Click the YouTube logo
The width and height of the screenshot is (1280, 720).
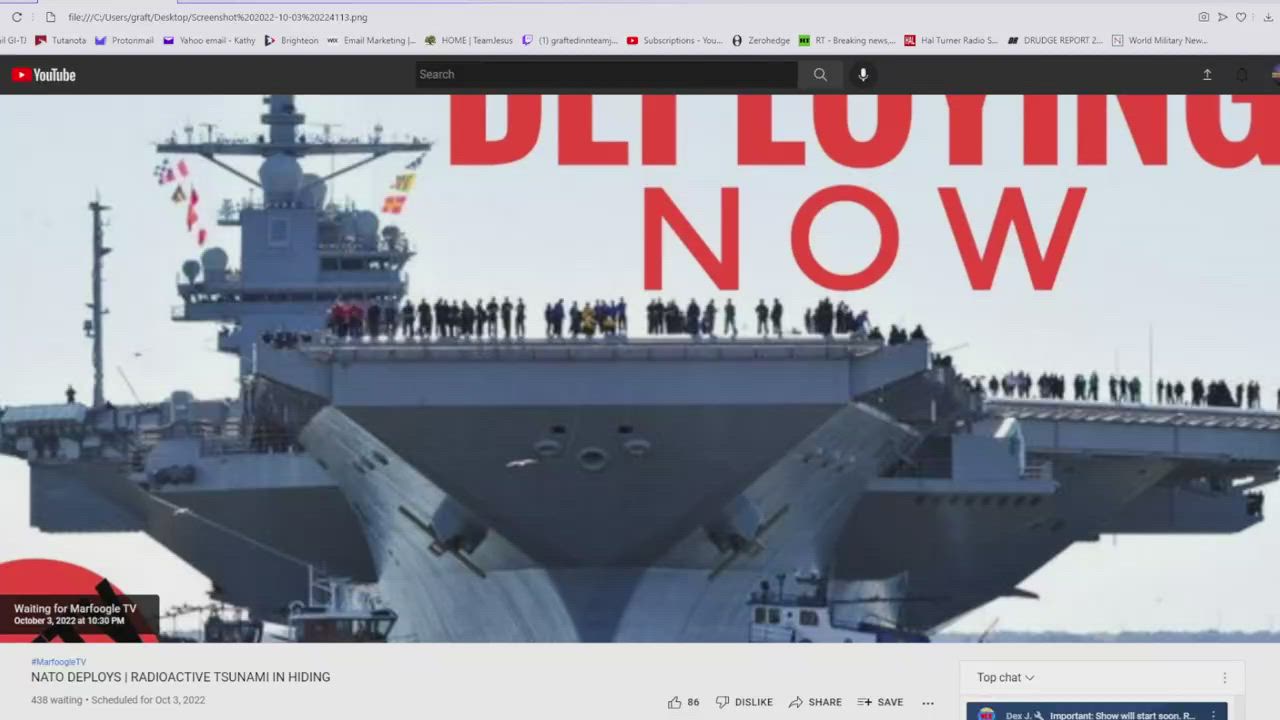click(44, 75)
